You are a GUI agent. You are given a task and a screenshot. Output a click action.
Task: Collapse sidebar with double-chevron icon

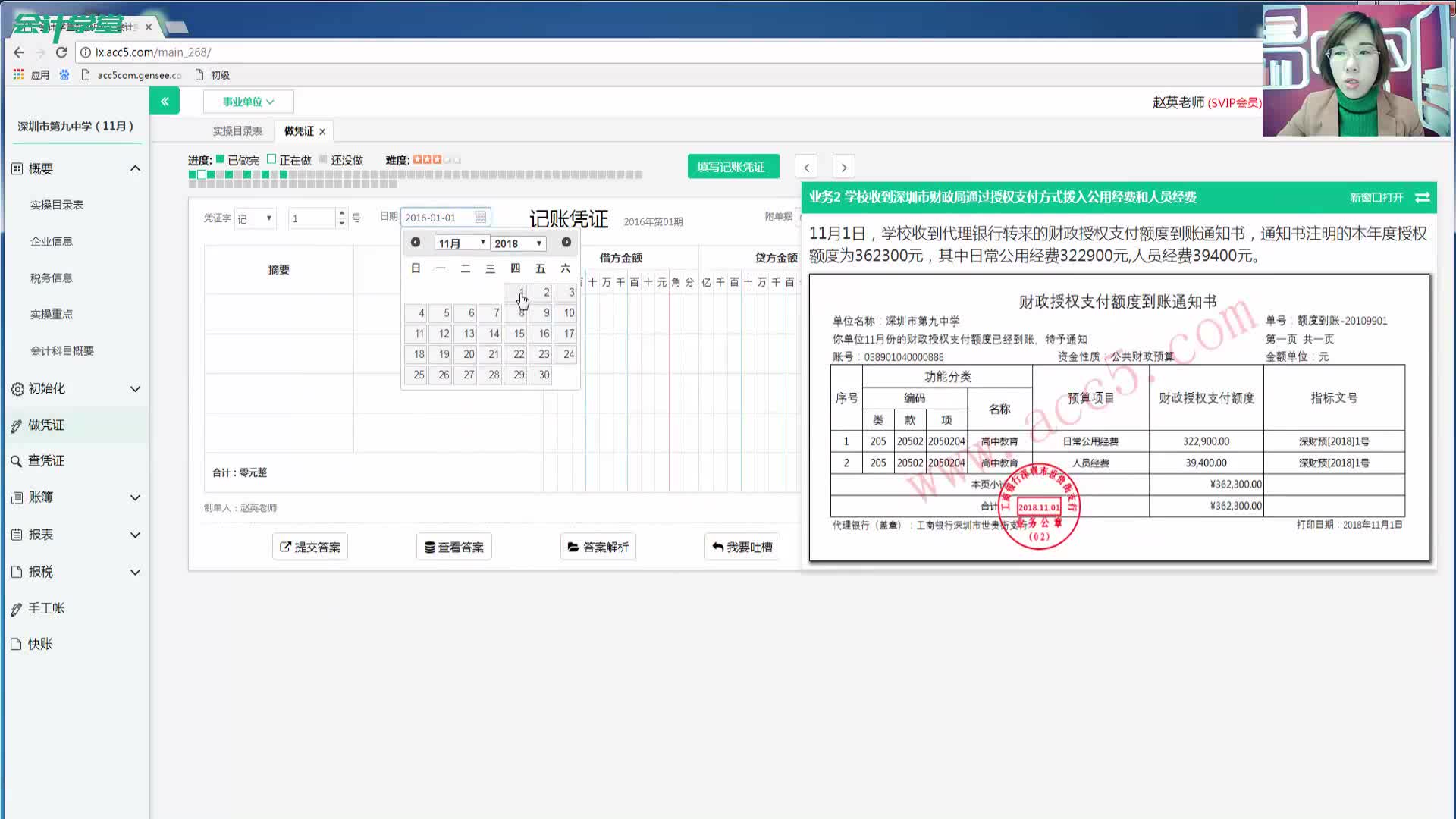pos(165,101)
